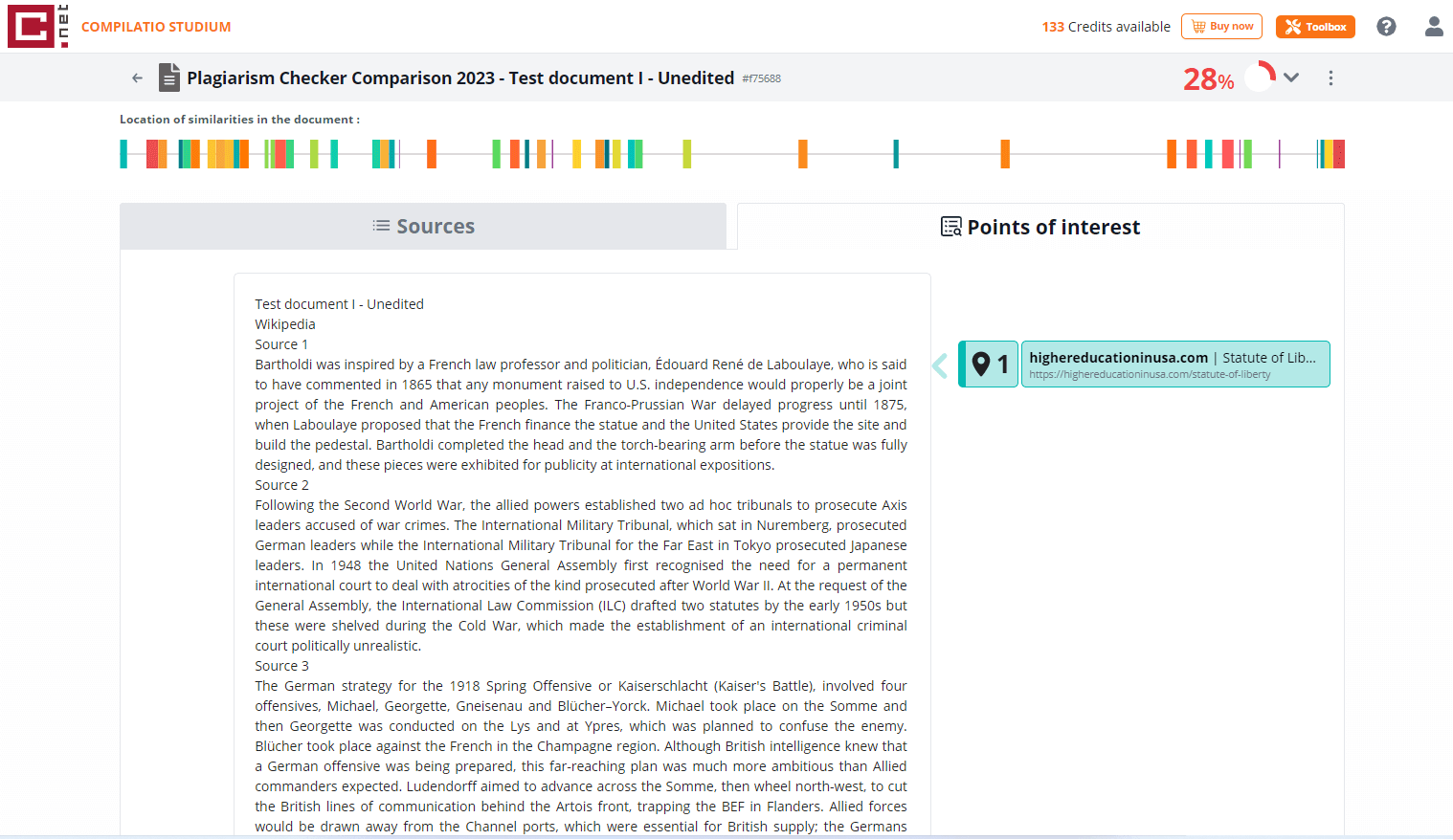Collapse panel with teal left chevron
Screen dimensions: 1453x840
point(940,365)
